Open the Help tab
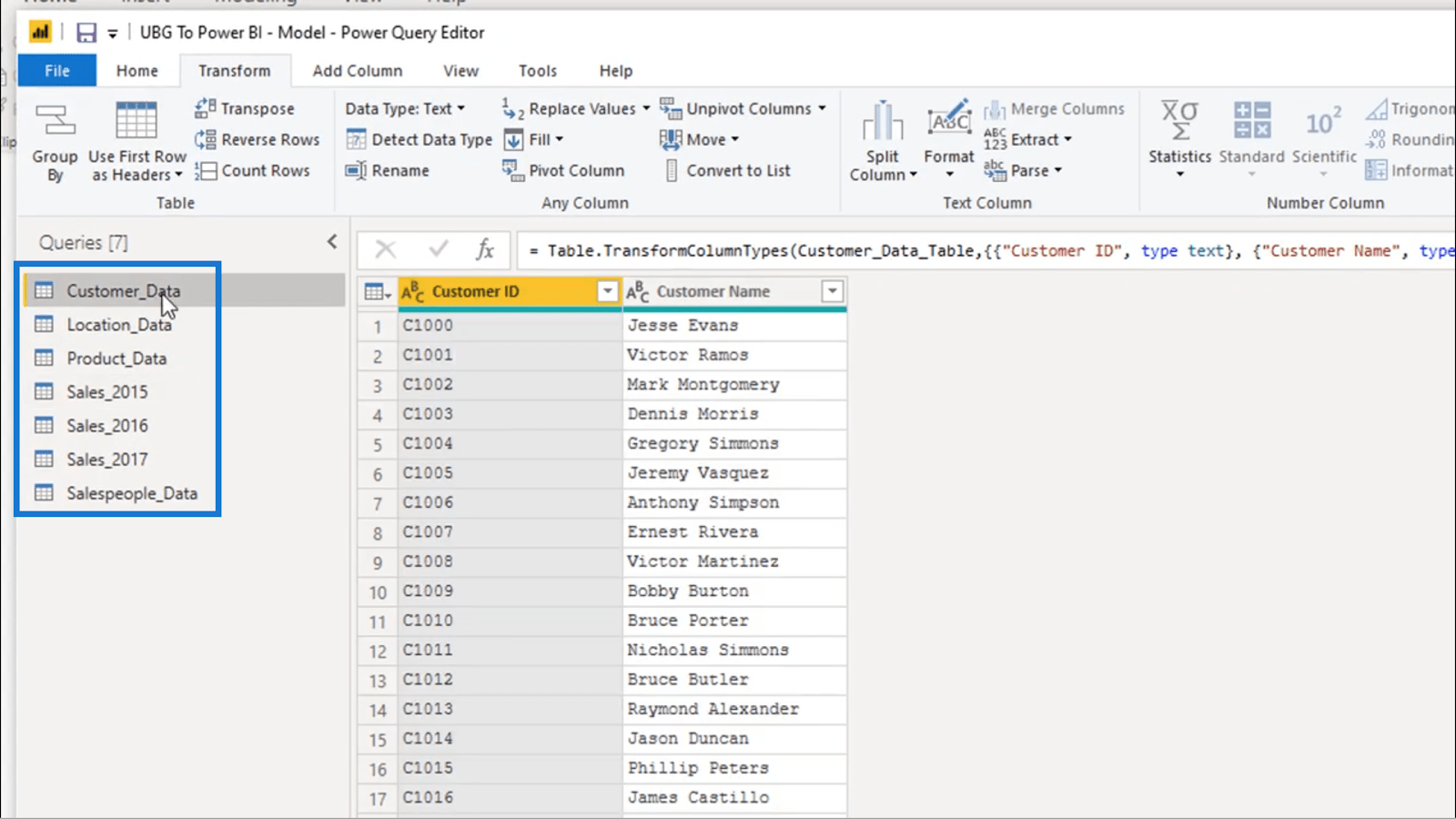The height and width of the screenshot is (819, 1456). pyautogui.click(x=616, y=70)
